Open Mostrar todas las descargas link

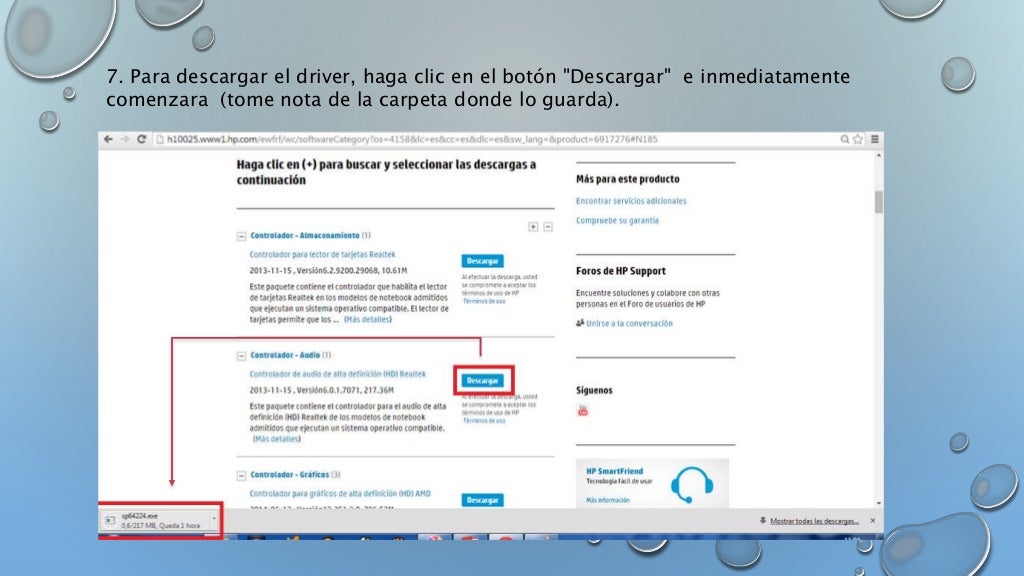[x=814, y=521]
